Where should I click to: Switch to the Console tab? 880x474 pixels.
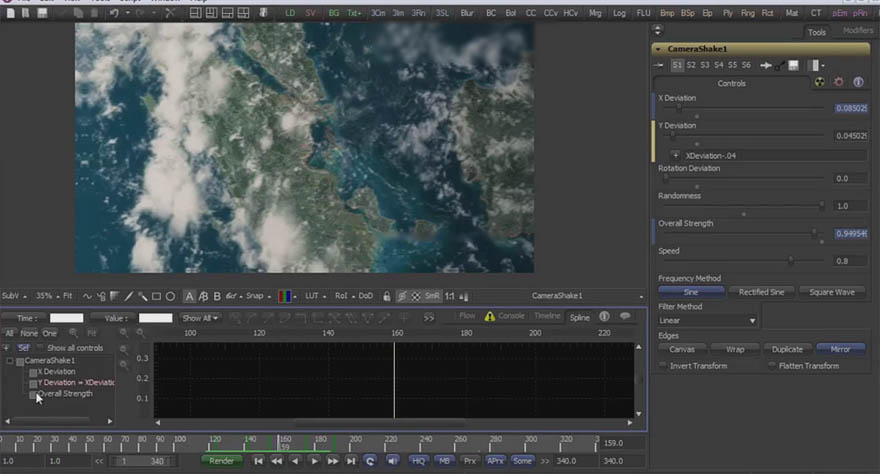pos(511,316)
